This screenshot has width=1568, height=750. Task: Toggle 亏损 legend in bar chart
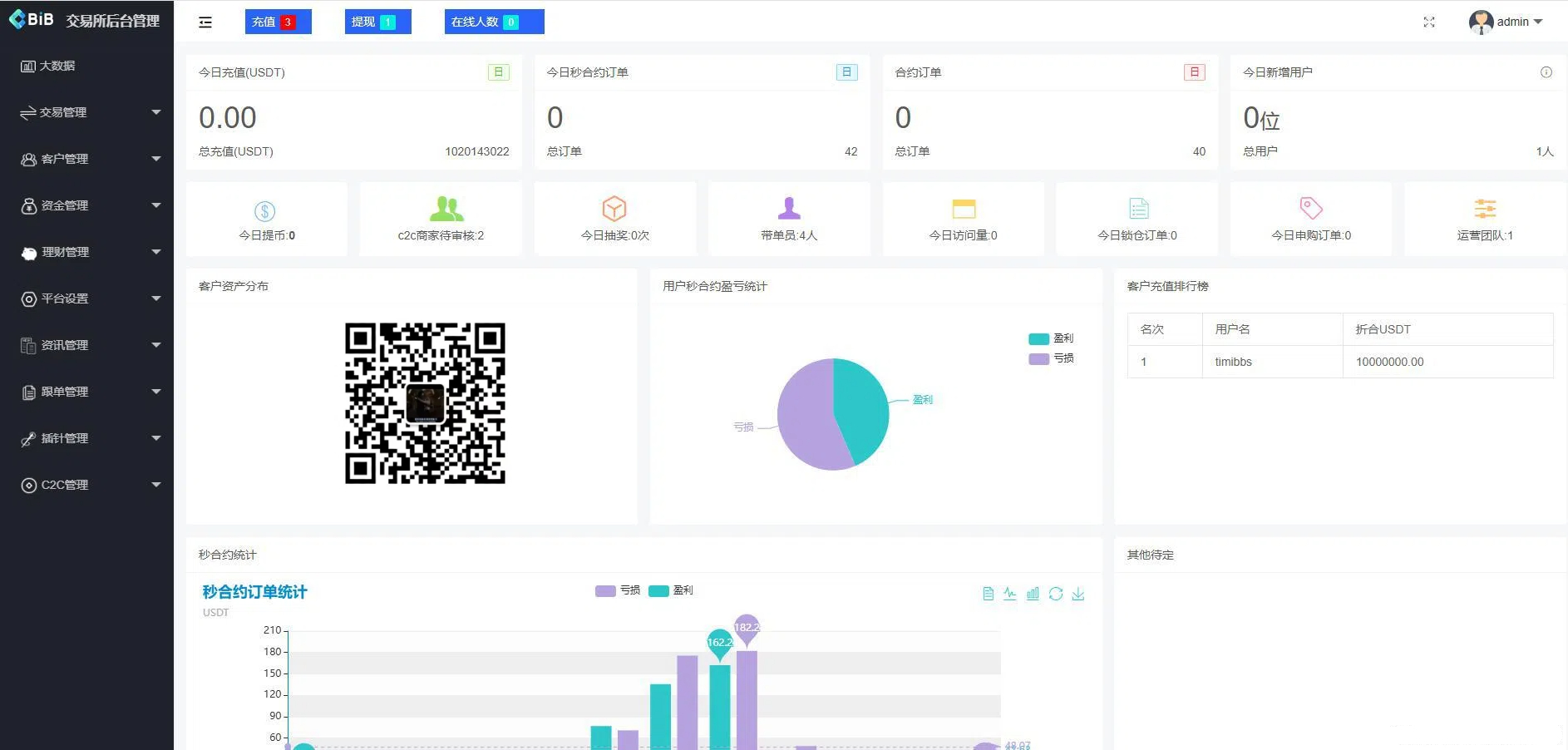(618, 590)
